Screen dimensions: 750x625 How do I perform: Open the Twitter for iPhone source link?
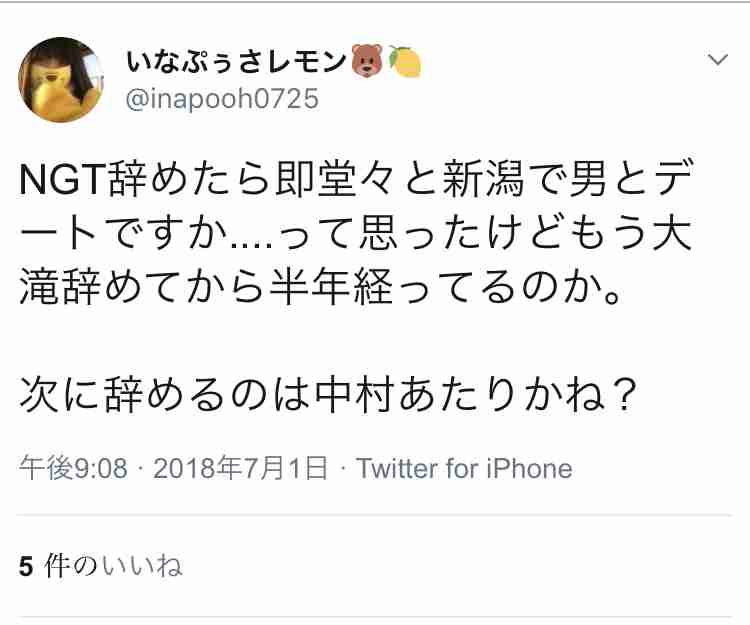pyautogui.click(x=464, y=468)
